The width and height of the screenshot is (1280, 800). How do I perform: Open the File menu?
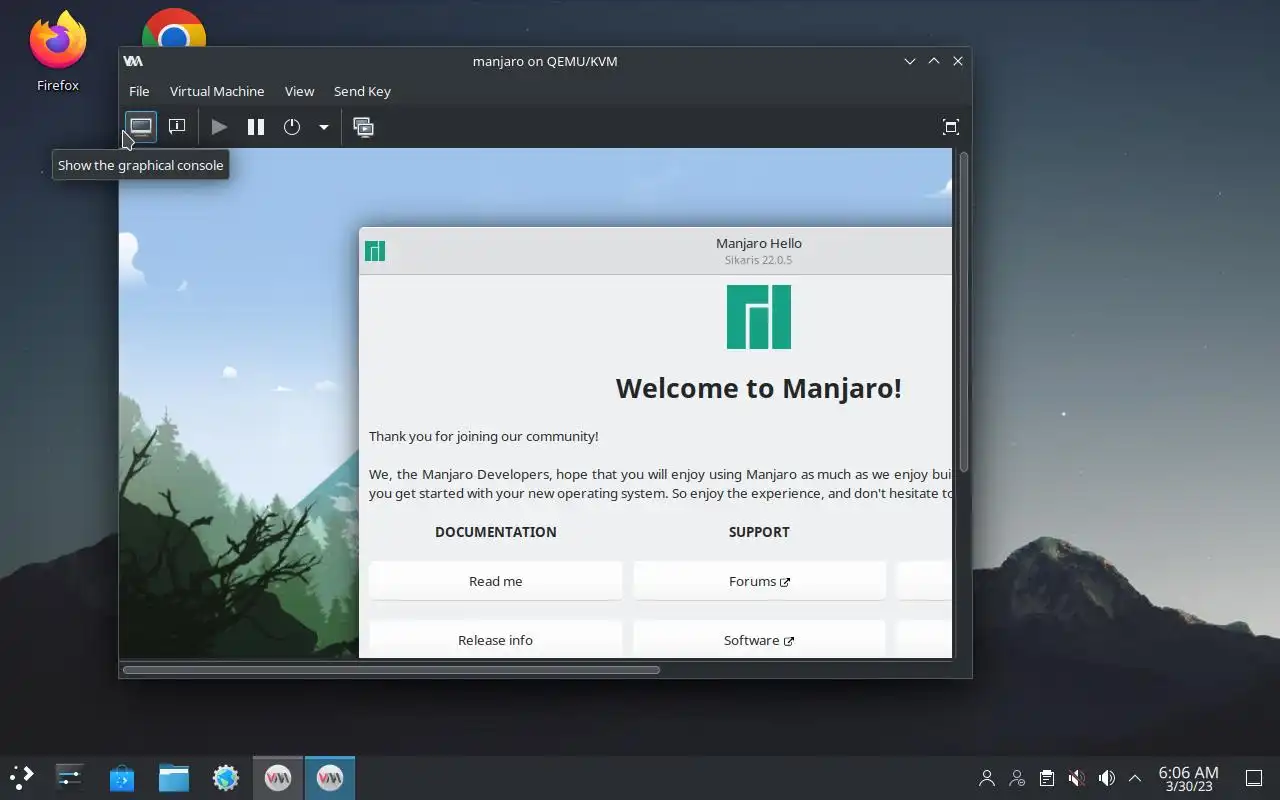[139, 91]
